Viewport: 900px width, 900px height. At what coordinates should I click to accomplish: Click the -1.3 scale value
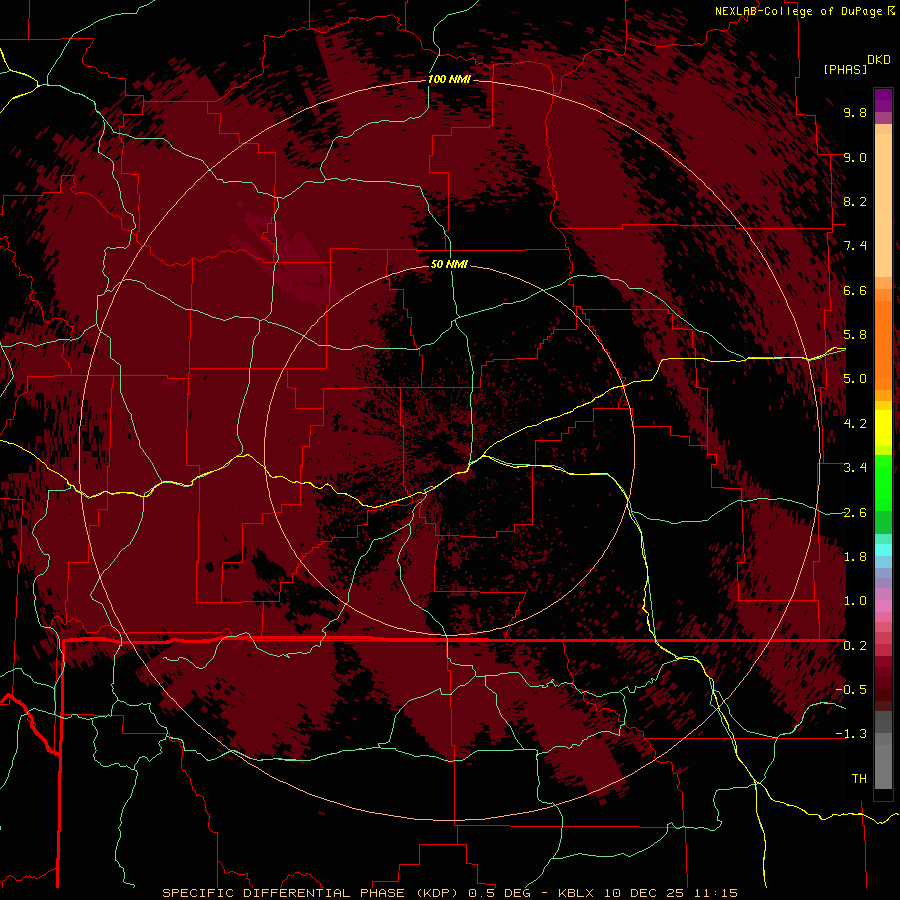point(851,734)
